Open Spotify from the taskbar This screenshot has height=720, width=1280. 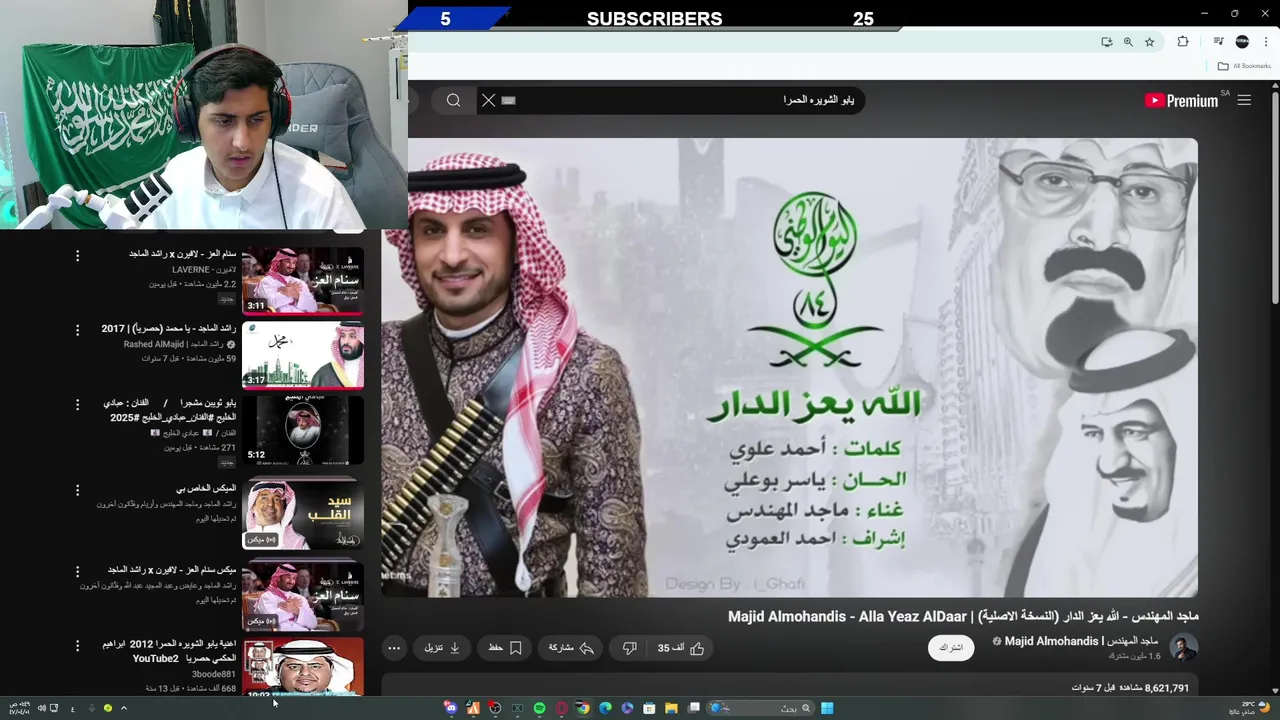click(x=539, y=708)
